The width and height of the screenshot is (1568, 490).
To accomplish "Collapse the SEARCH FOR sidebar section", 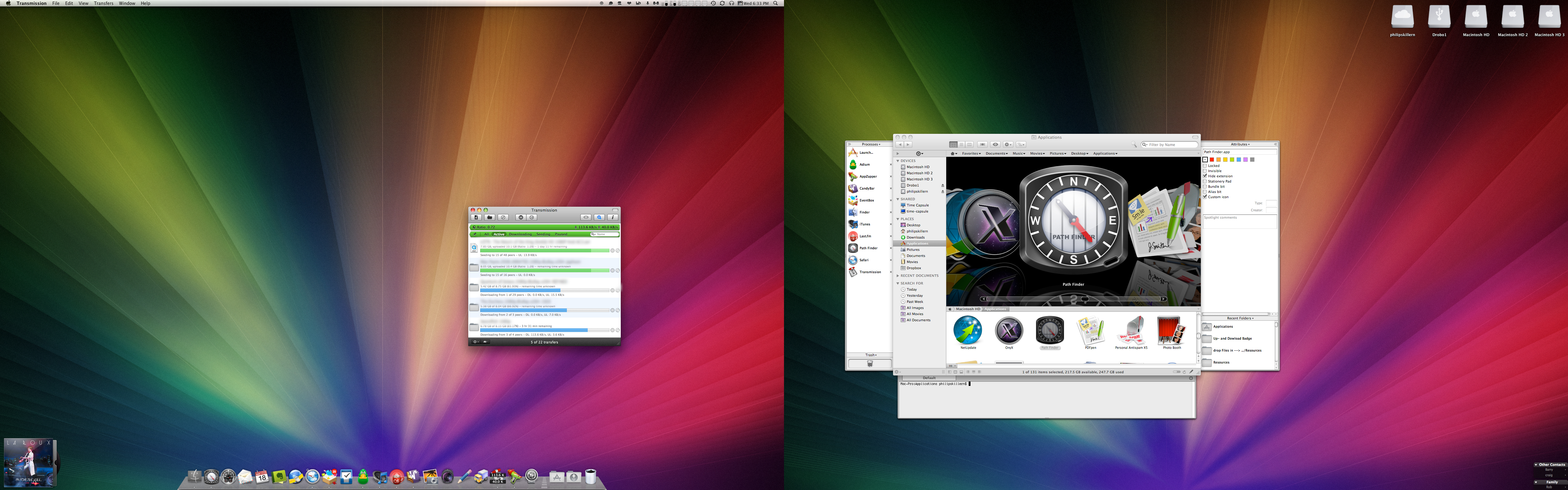I will [x=897, y=283].
